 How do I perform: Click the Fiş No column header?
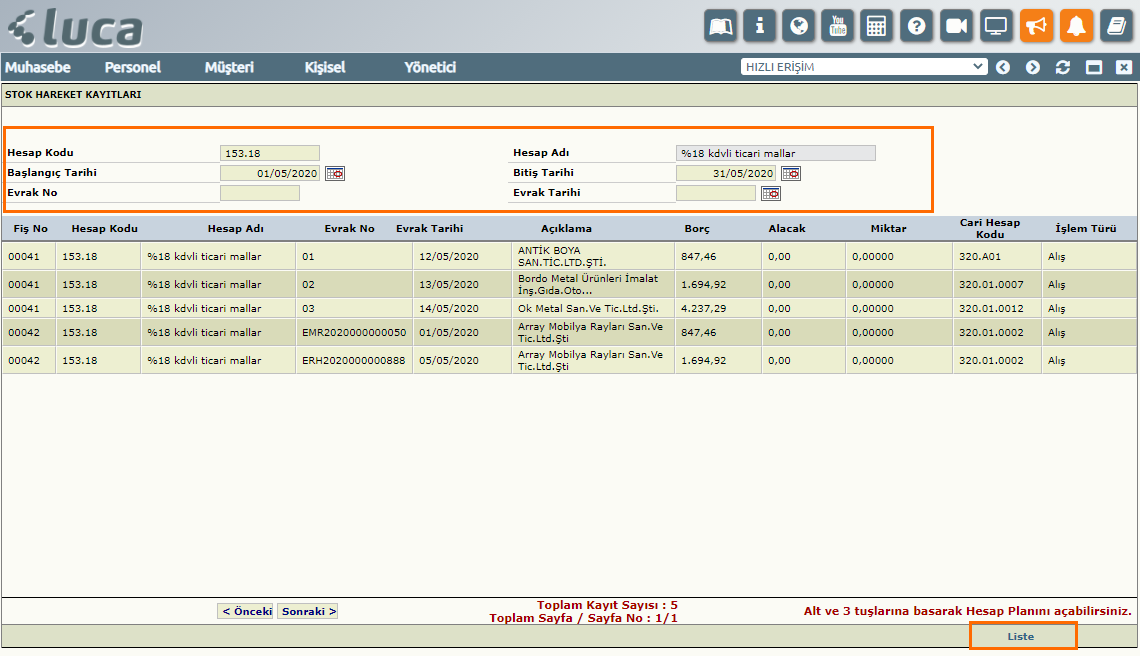(31, 229)
